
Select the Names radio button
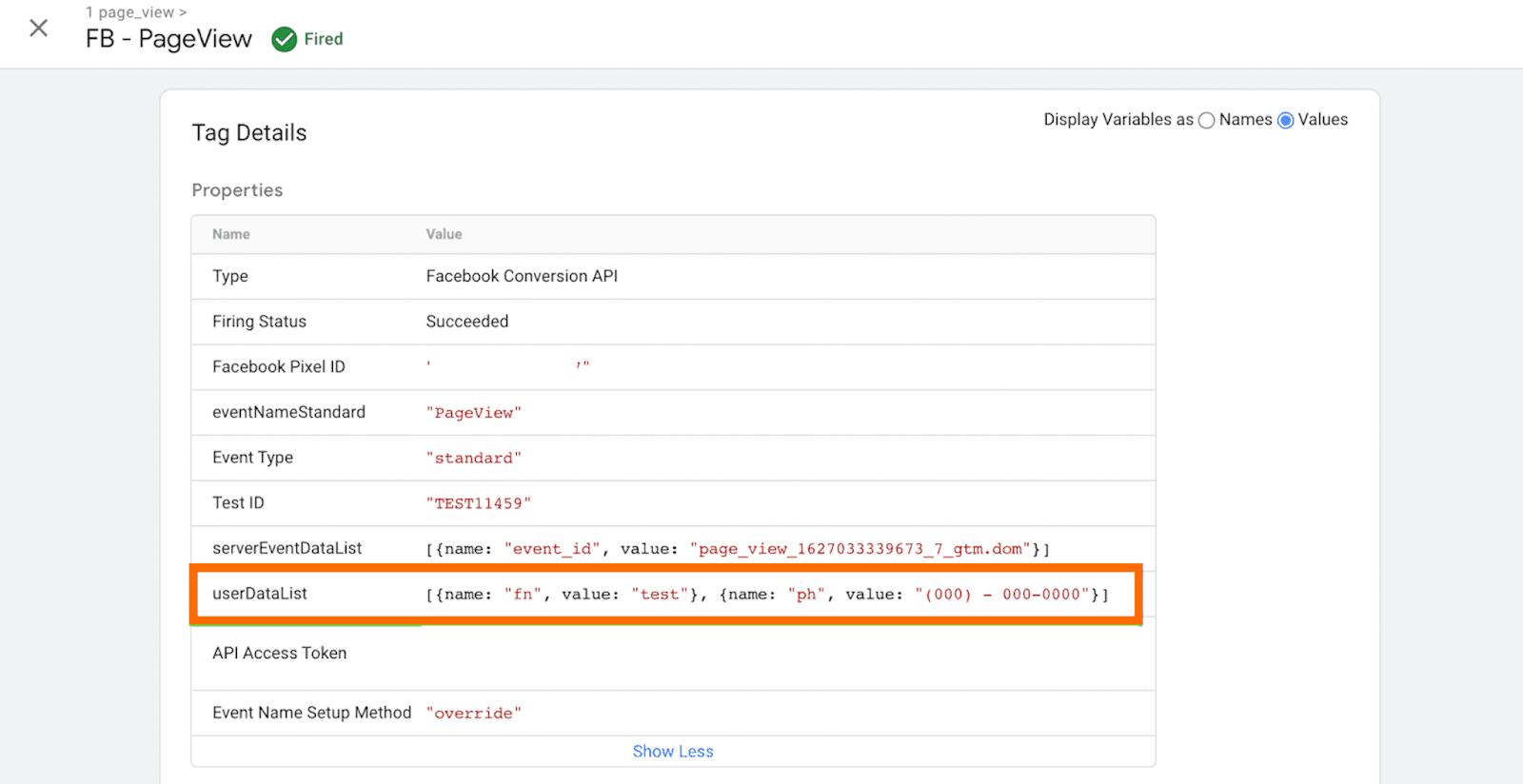point(1206,120)
